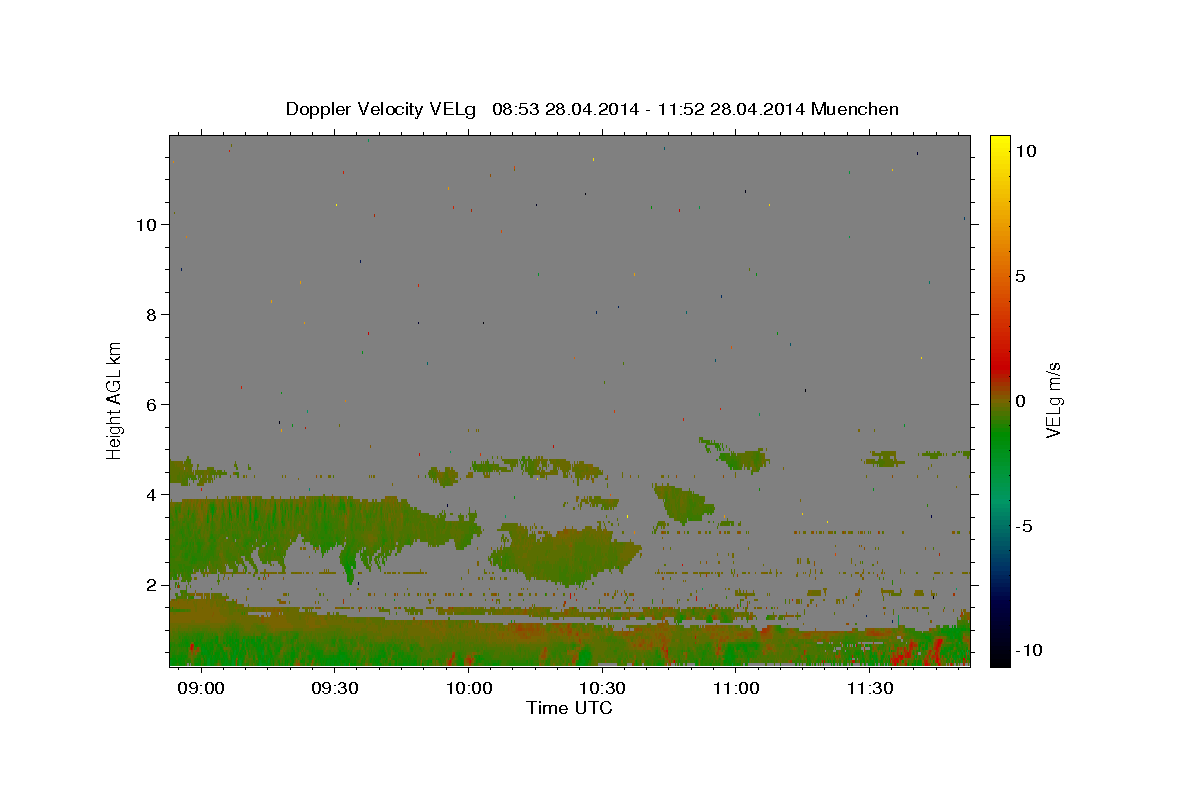Click the 11:30 time tick label
1200x800 pixels.
[869, 689]
